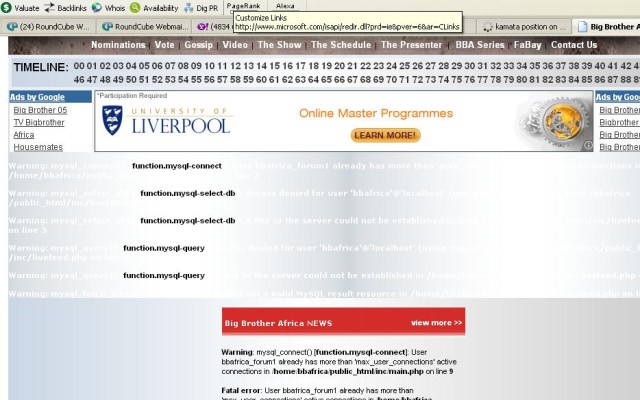640x400 pixels.
Task: Open the Housemates ad link
Action: 38,147
